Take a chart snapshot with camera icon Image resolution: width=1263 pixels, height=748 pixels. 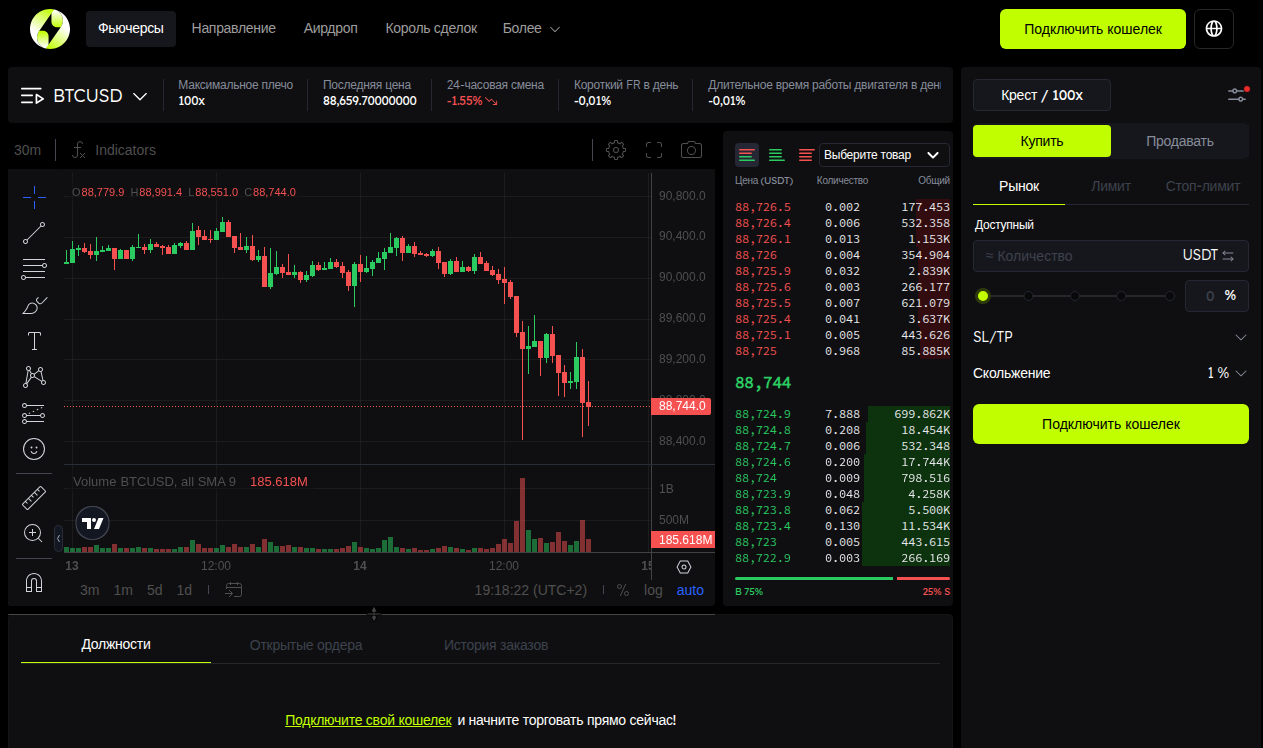(x=690, y=150)
